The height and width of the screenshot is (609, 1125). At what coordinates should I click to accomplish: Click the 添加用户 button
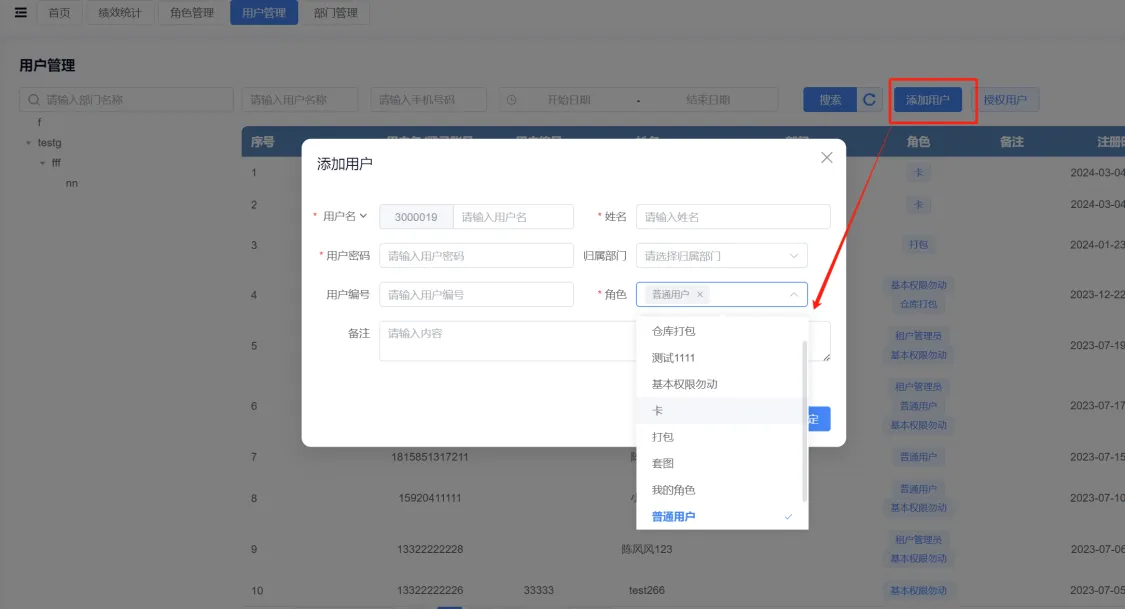[927, 100]
